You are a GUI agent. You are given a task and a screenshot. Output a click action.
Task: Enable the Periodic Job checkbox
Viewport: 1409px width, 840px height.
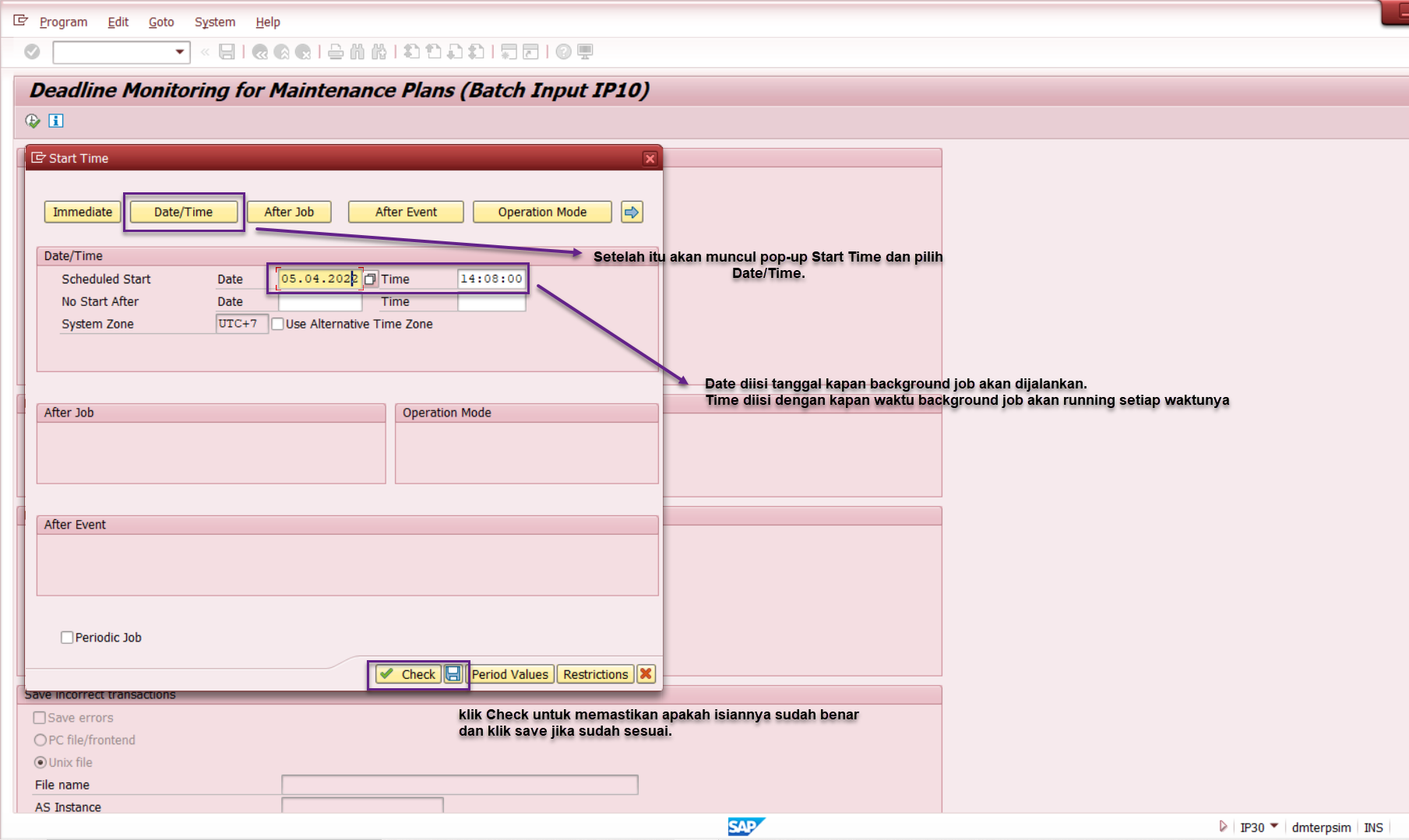(x=67, y=638)
